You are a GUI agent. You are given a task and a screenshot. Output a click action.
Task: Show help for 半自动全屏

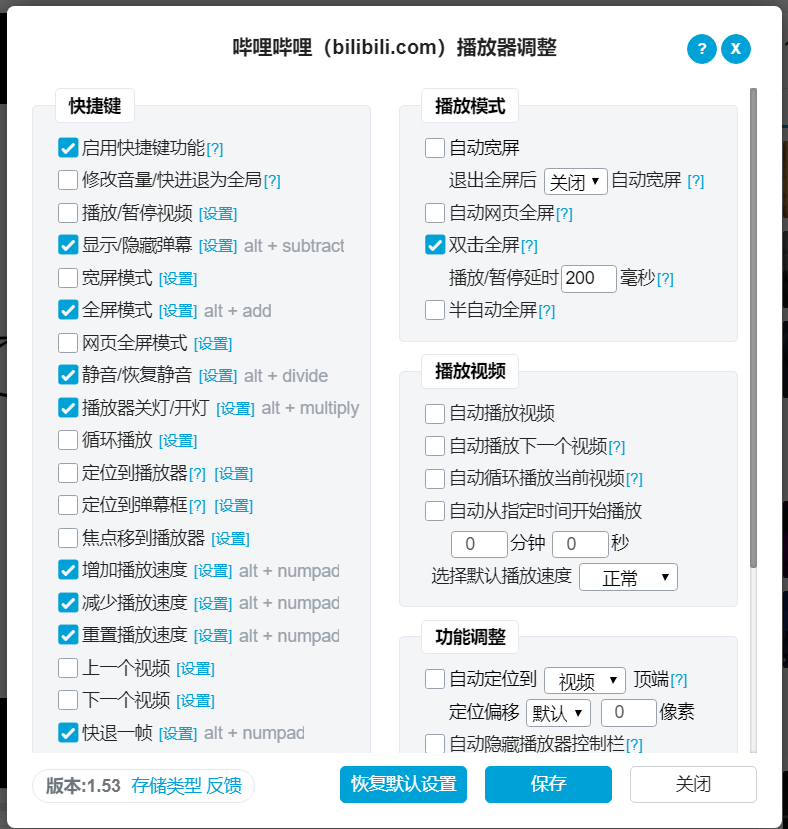[x=547, y=311]
